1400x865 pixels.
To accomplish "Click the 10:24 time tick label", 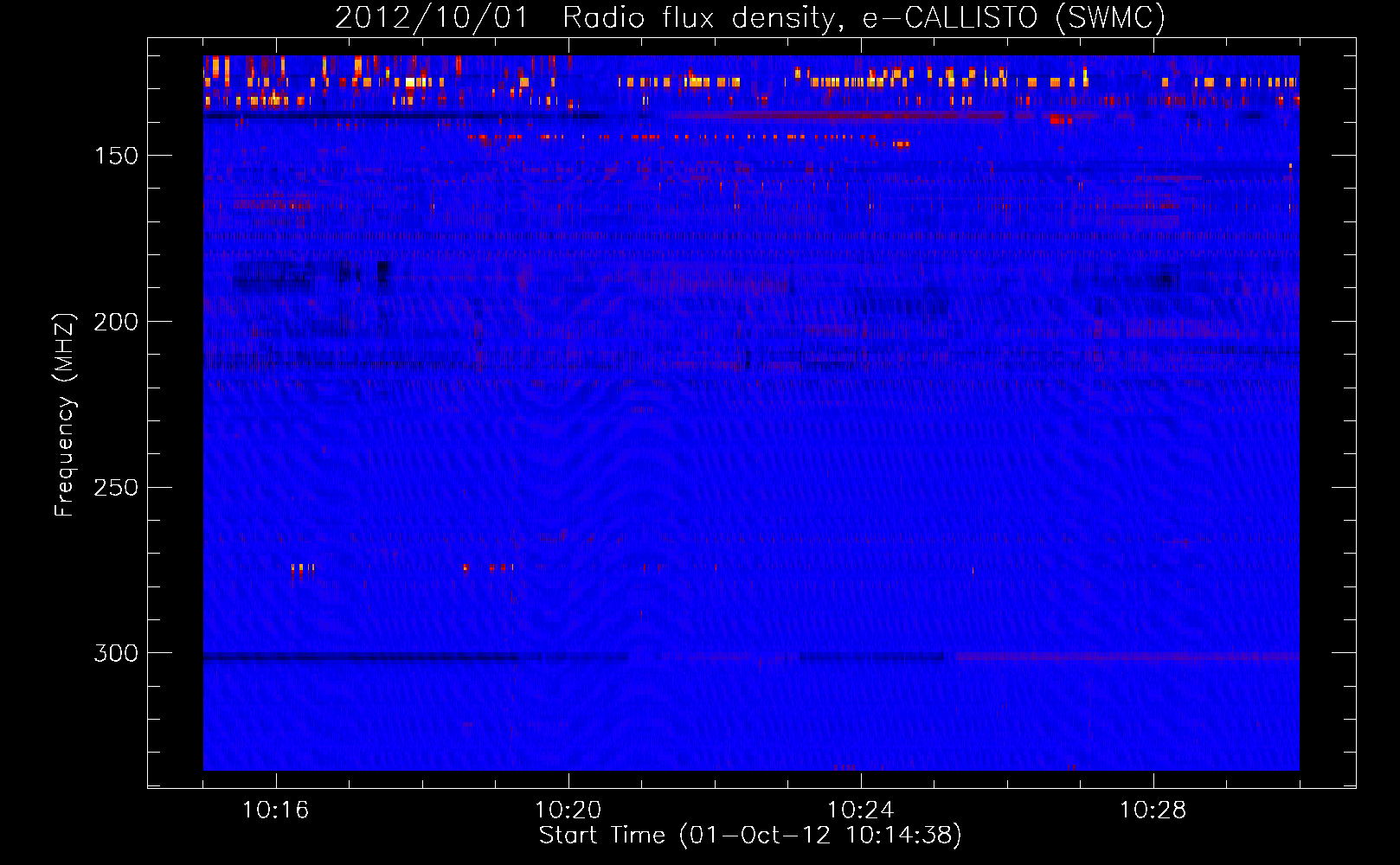I will [861, 811].
